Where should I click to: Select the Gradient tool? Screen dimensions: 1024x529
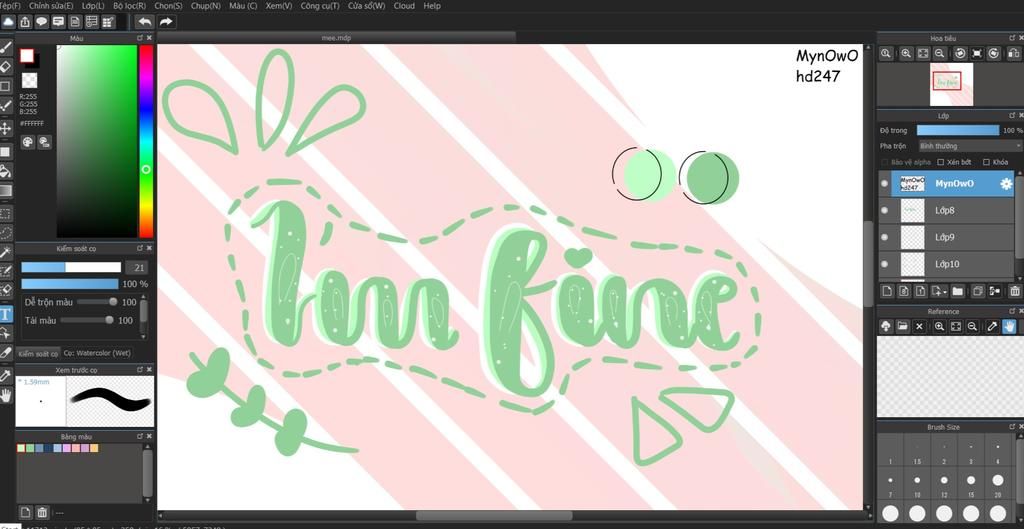point(5,191)
